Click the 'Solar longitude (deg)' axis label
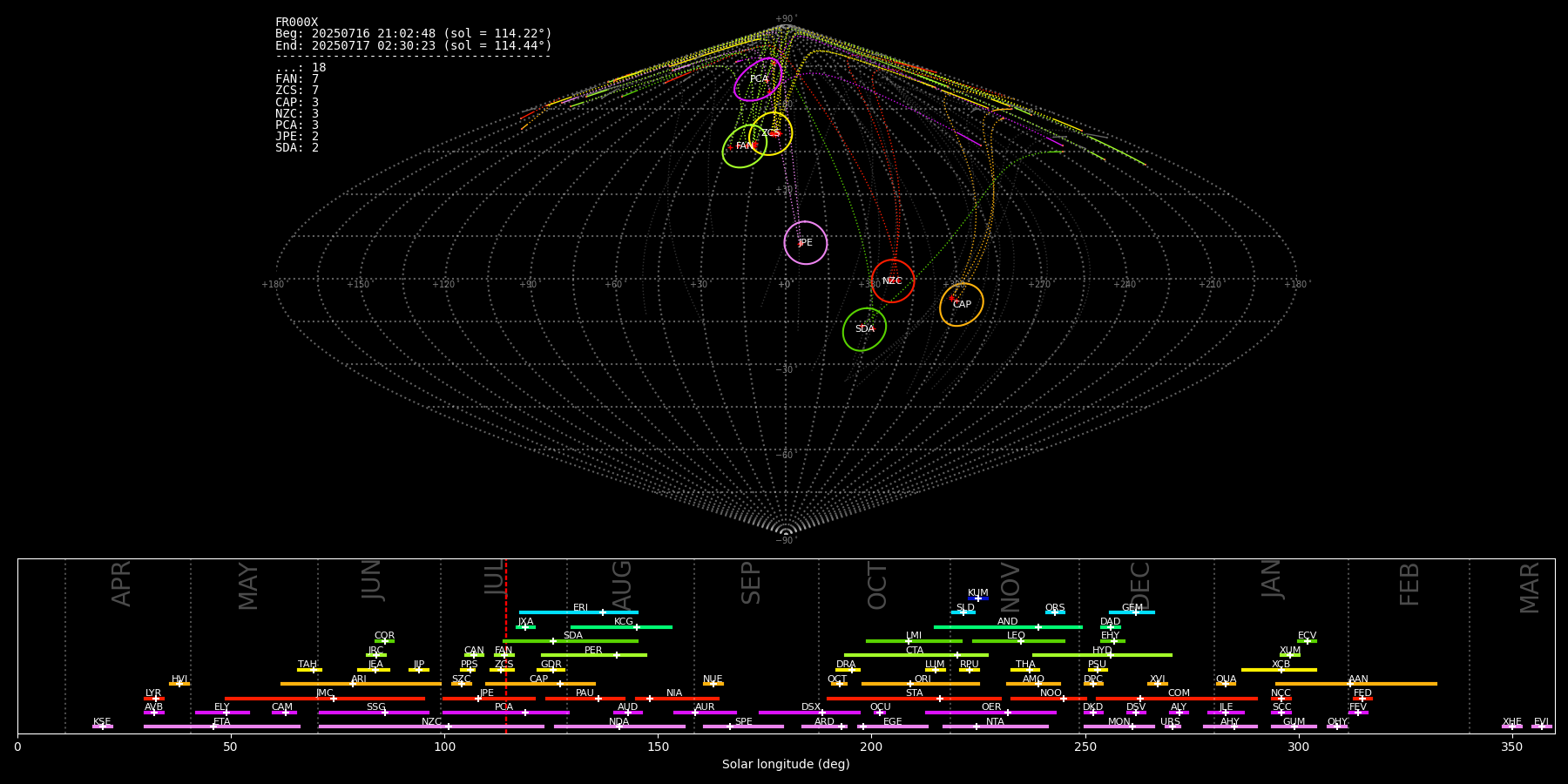Screen dimensions: 1568x784 click(786, 764)
